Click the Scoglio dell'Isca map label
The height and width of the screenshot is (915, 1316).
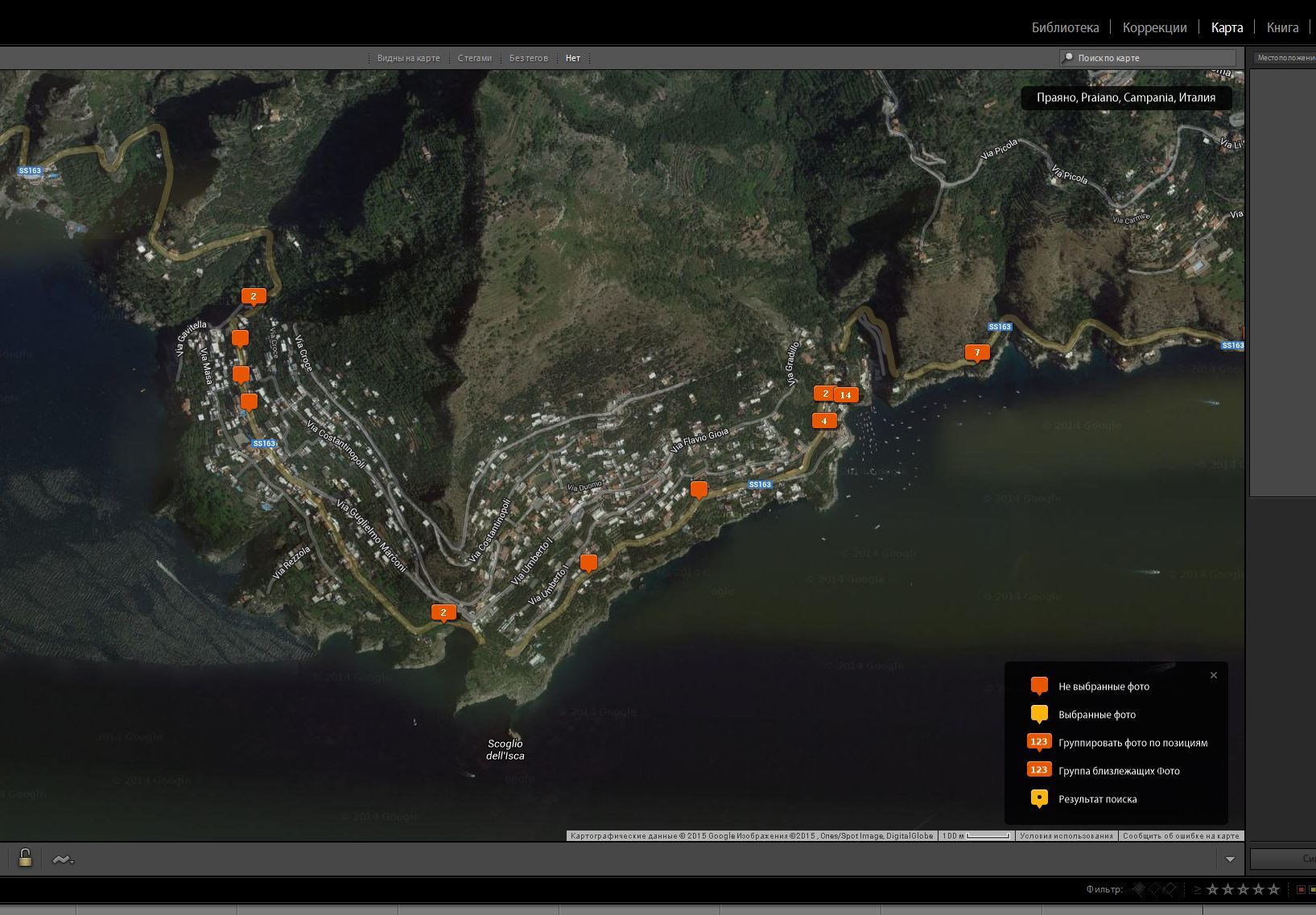point(505,749)
